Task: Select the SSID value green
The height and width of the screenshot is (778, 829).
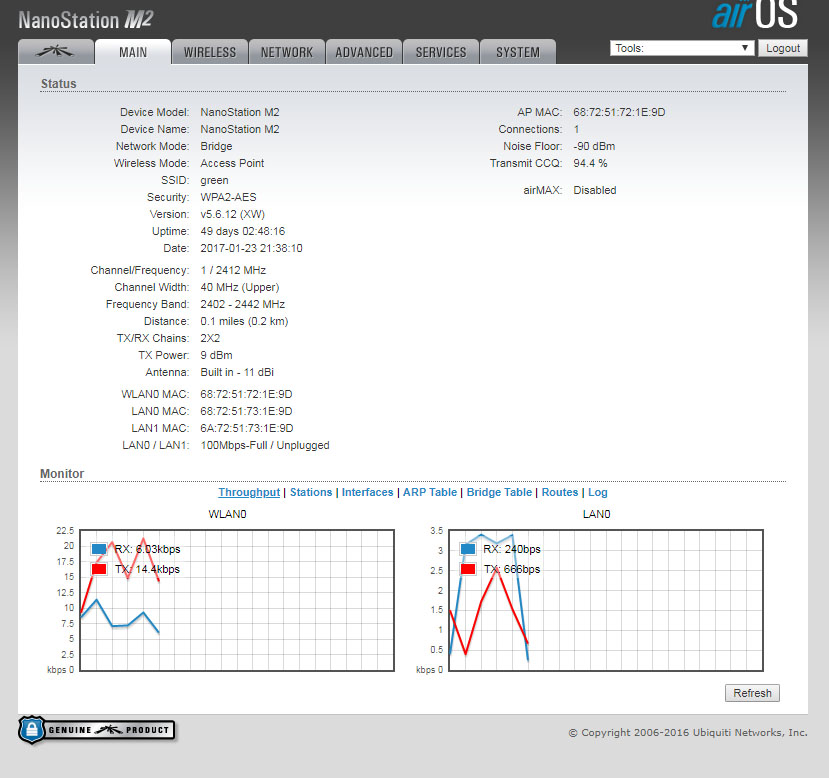Action: click(x=214, y=180)
